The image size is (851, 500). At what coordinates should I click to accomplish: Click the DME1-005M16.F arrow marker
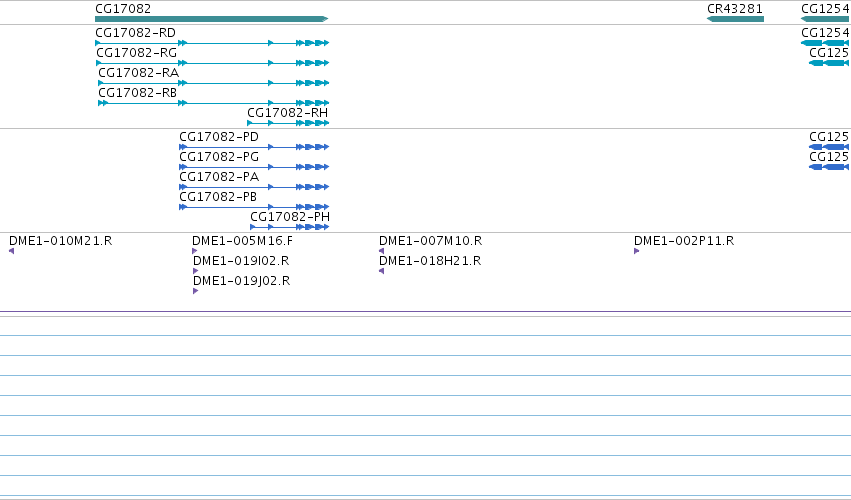coord(195,251)
